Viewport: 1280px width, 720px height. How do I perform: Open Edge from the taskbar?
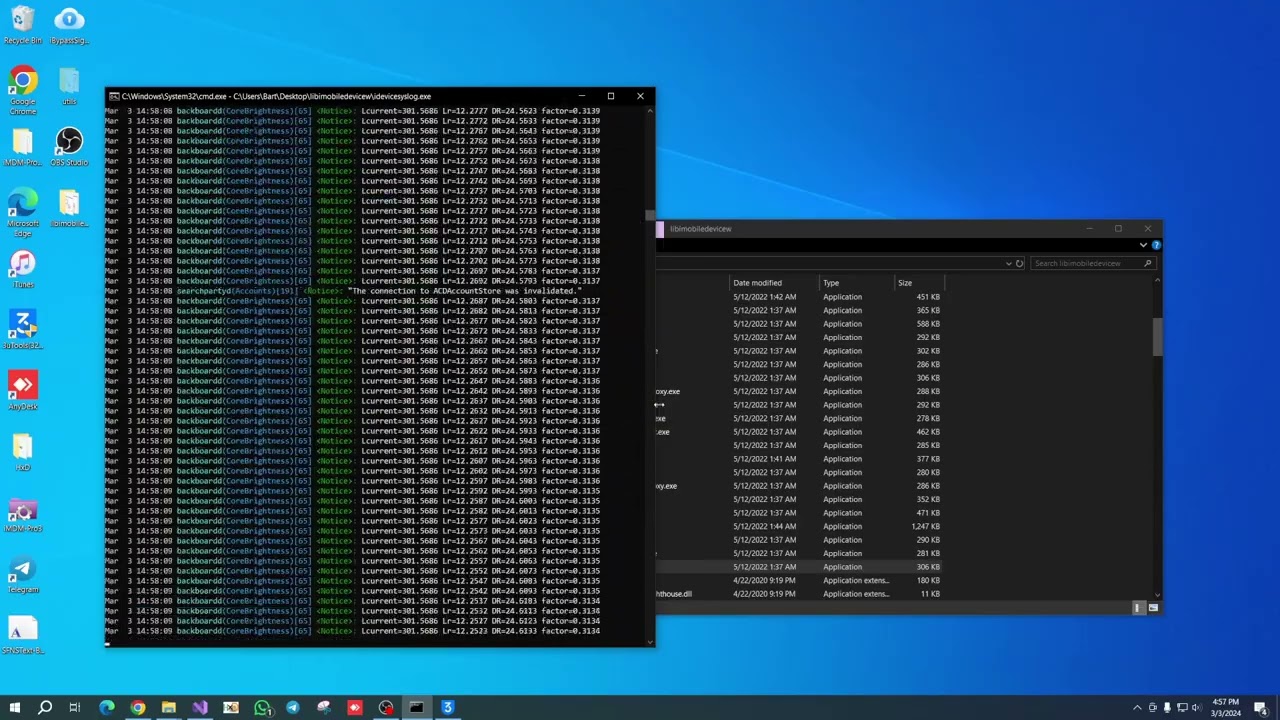tap(107, 708)
